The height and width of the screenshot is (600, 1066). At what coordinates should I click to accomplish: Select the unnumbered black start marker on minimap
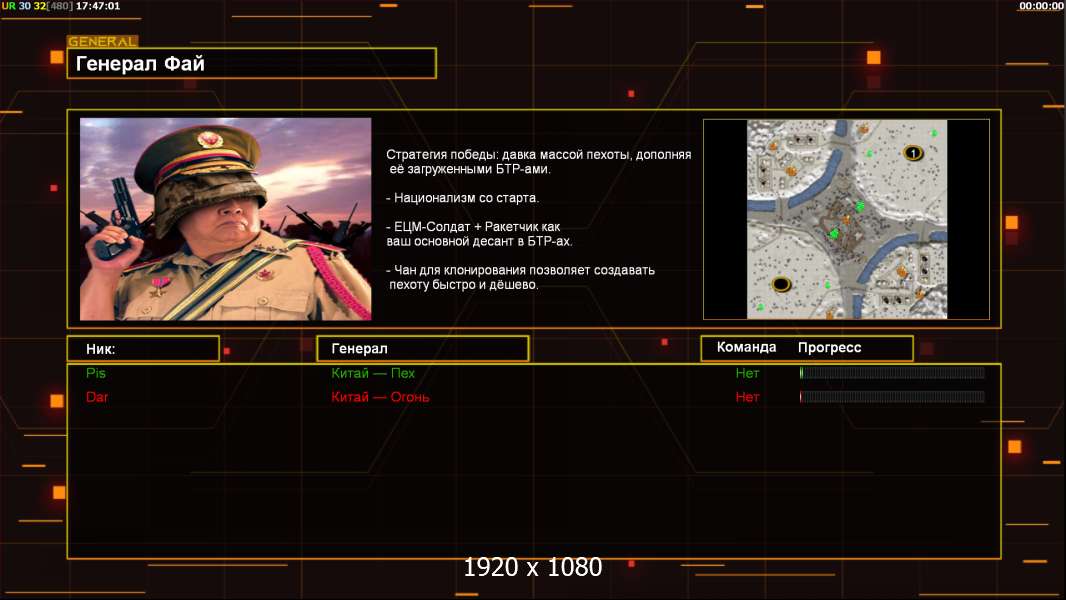point(781,283)
